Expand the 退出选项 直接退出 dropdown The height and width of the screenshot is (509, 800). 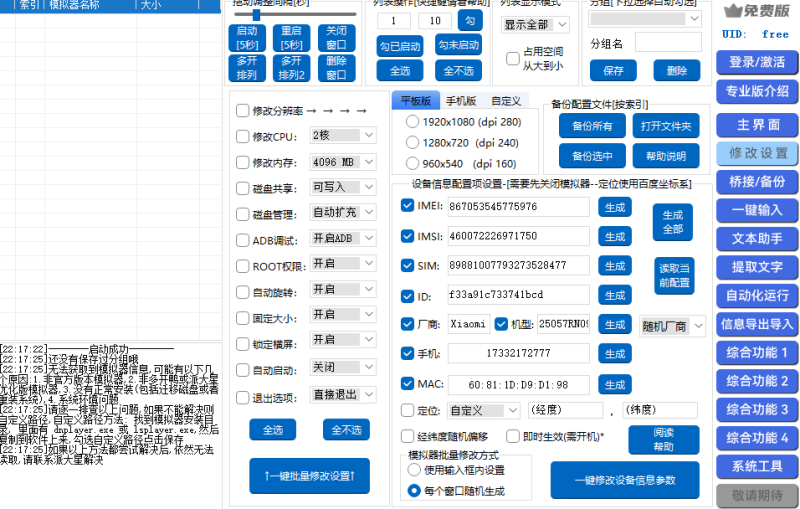click(342, 395)
